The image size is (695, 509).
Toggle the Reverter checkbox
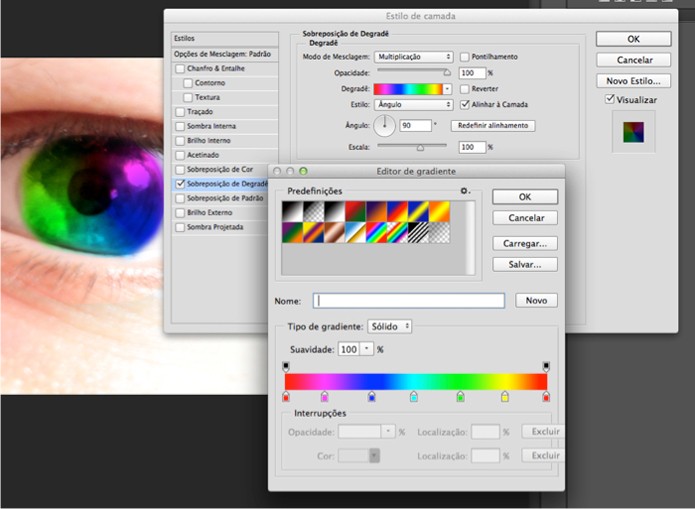coord(465,88)
